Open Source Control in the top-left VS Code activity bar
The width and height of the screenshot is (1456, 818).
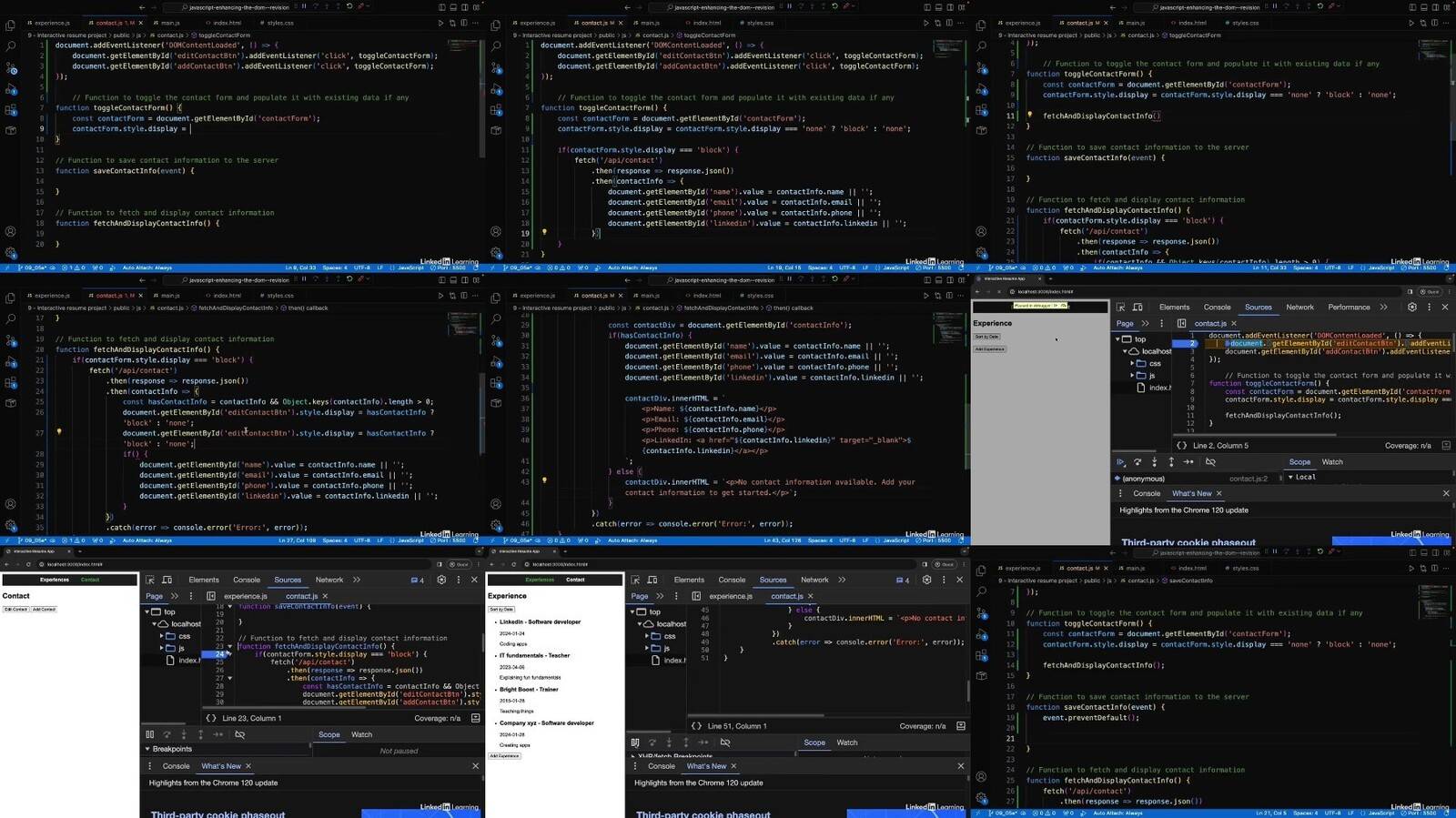(x=11, y=68)
